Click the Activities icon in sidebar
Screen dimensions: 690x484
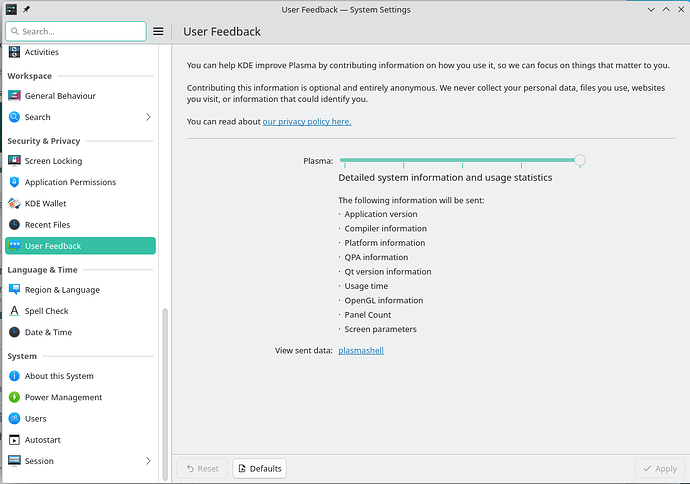[14, 52]
